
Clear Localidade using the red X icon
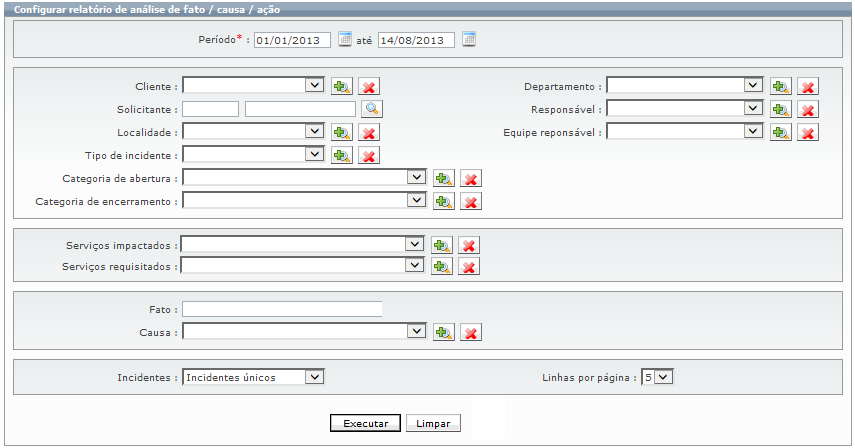(369, 132)
